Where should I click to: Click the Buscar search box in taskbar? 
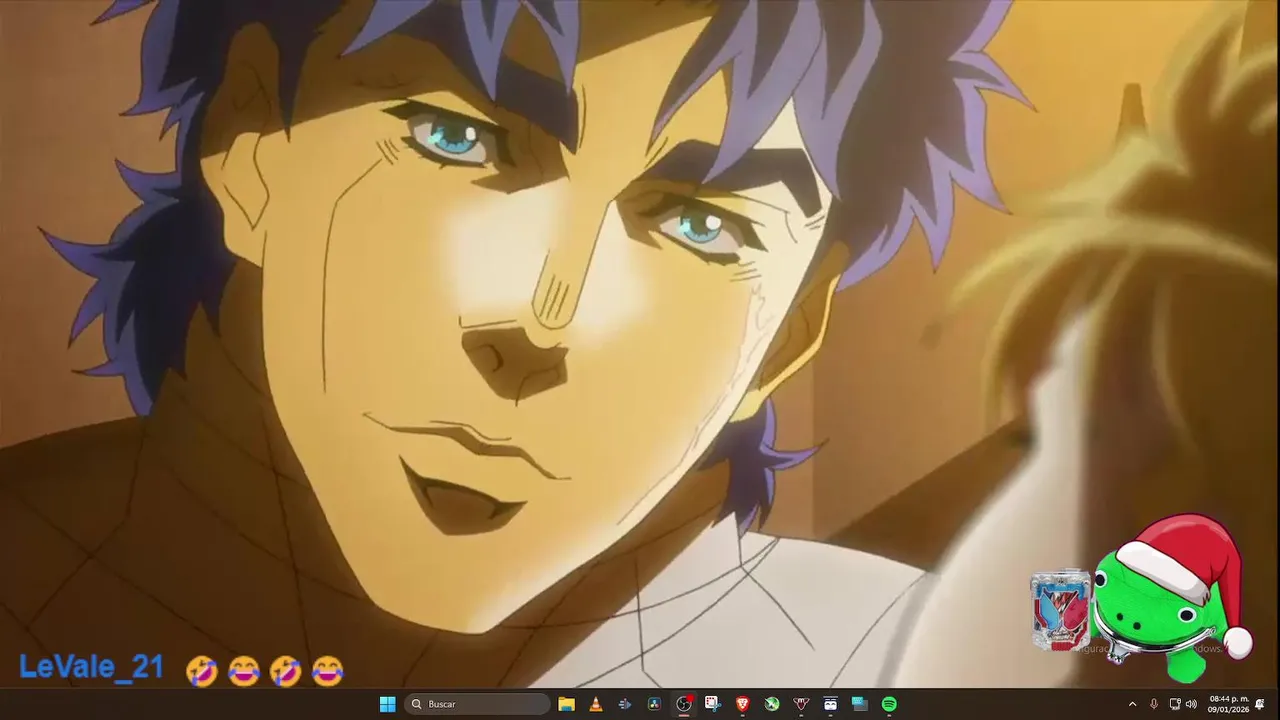click(477, 704)
